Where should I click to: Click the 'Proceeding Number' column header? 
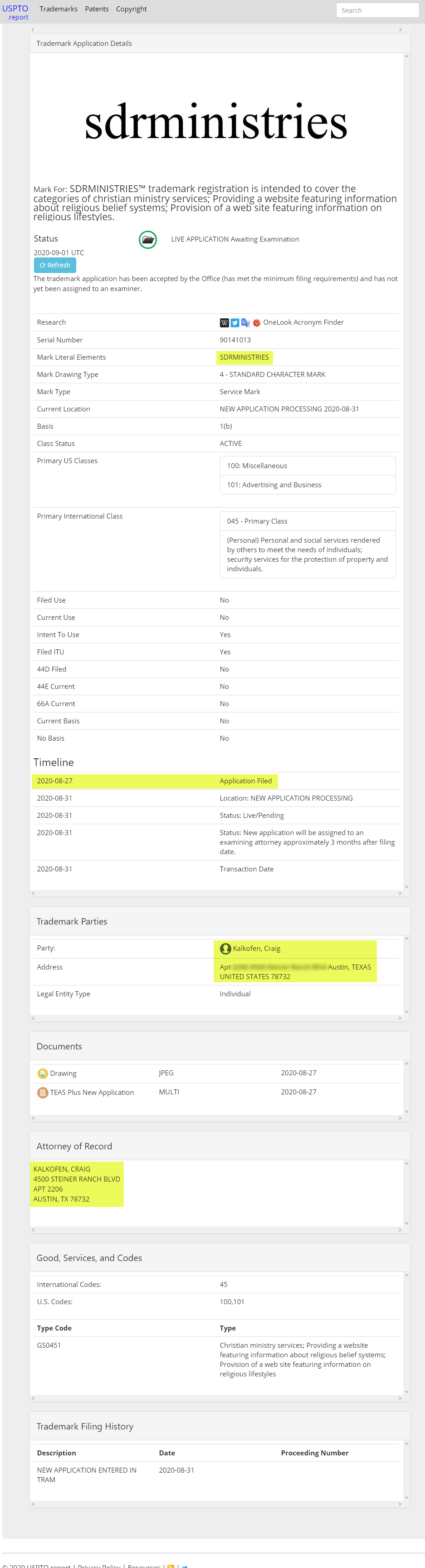tap(315, 1453)
